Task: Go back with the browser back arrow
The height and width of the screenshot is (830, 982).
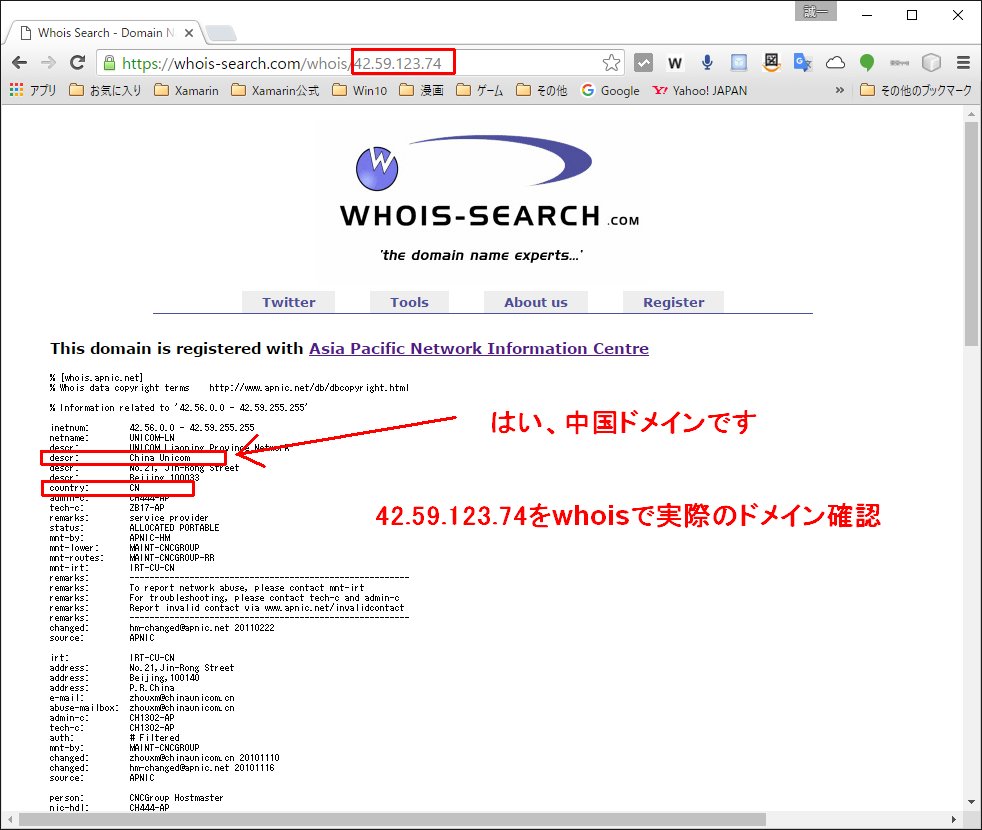Action: click(x=19, y=63)
